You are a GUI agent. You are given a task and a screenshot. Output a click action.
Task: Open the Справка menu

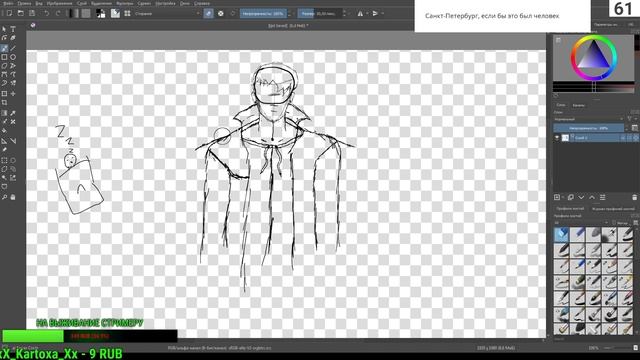point(202,3)
